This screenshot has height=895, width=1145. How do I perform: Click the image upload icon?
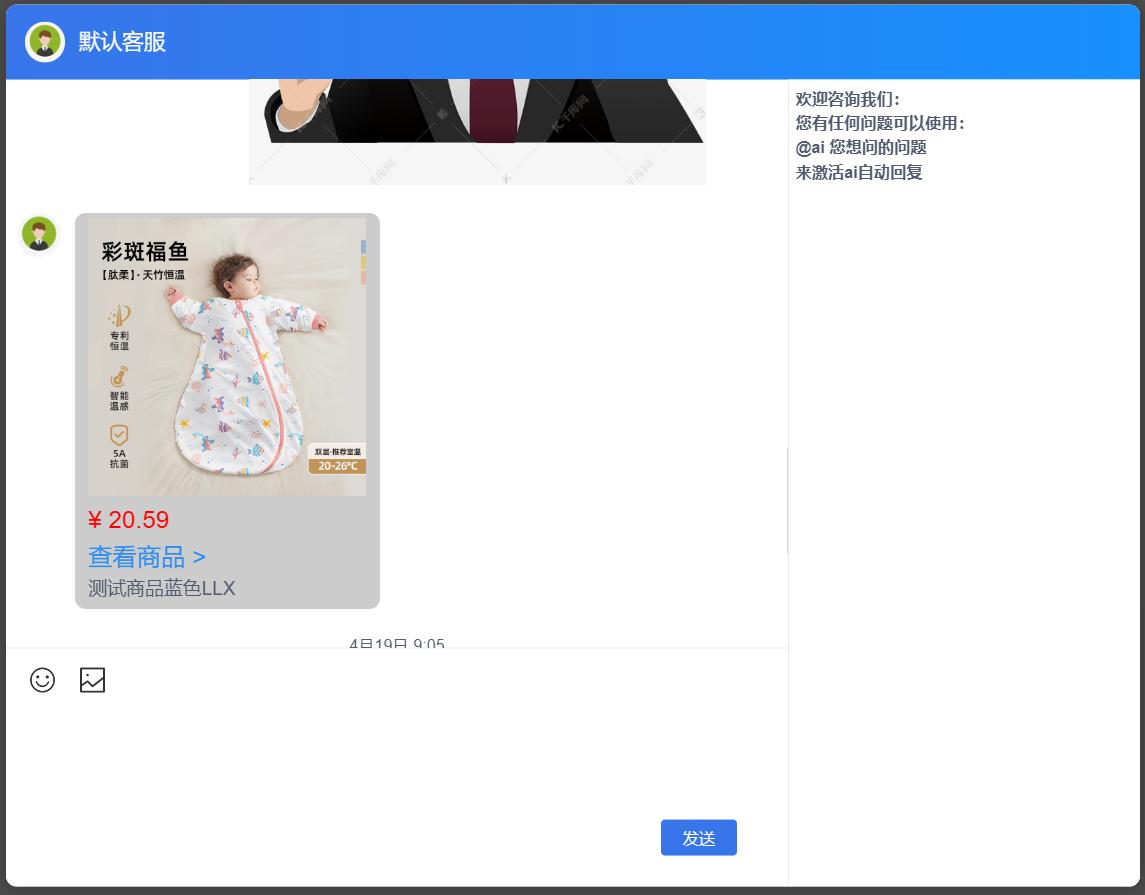tap(92, 680)
